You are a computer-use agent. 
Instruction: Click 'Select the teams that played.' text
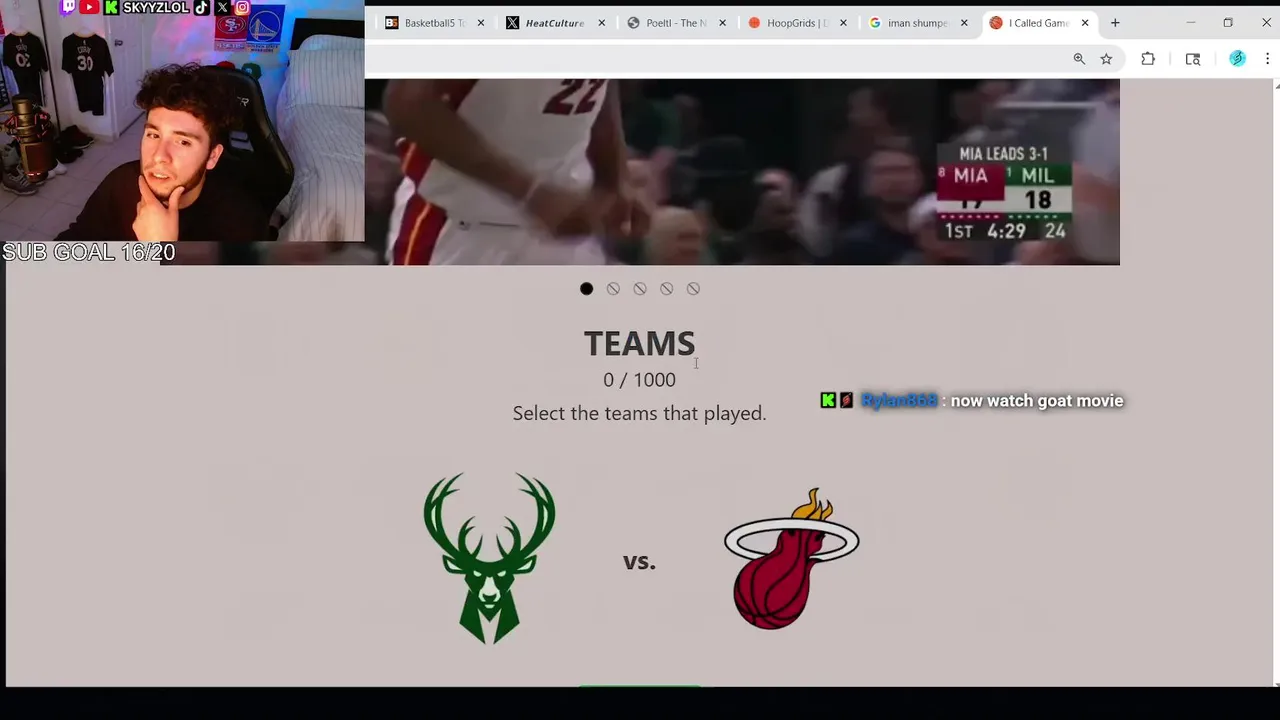coord(639,413)
